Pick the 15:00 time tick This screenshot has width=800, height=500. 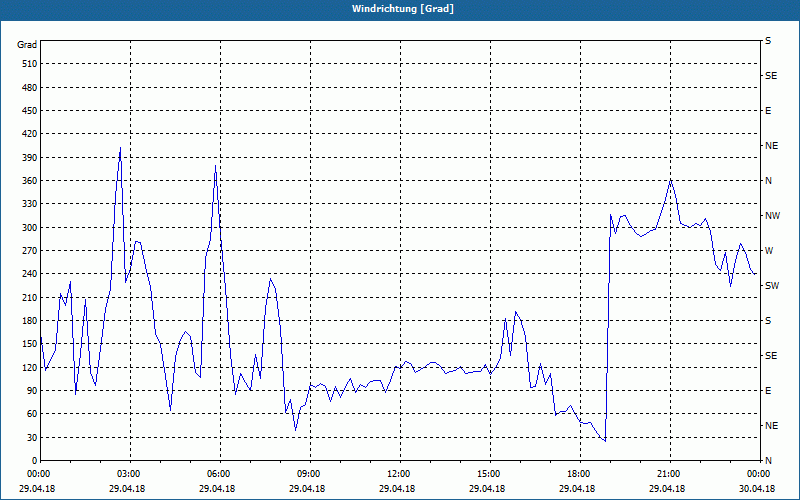pos(490,473)
